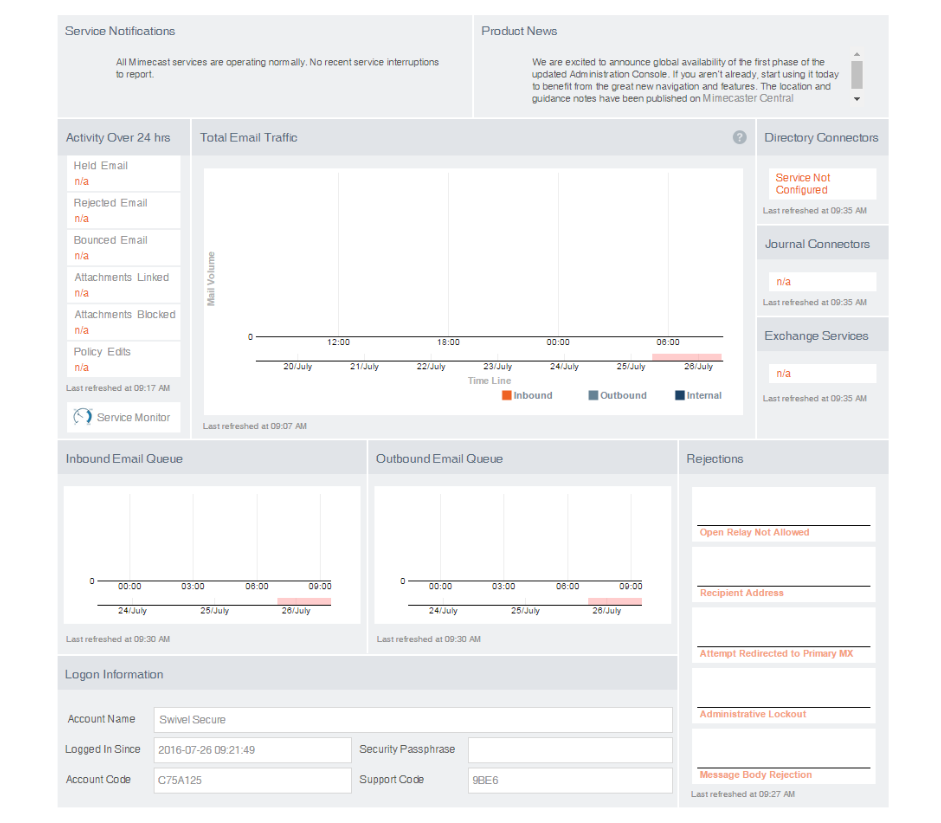Open the Mimecaster Central link
941x823 pixels.
(747, 98)
